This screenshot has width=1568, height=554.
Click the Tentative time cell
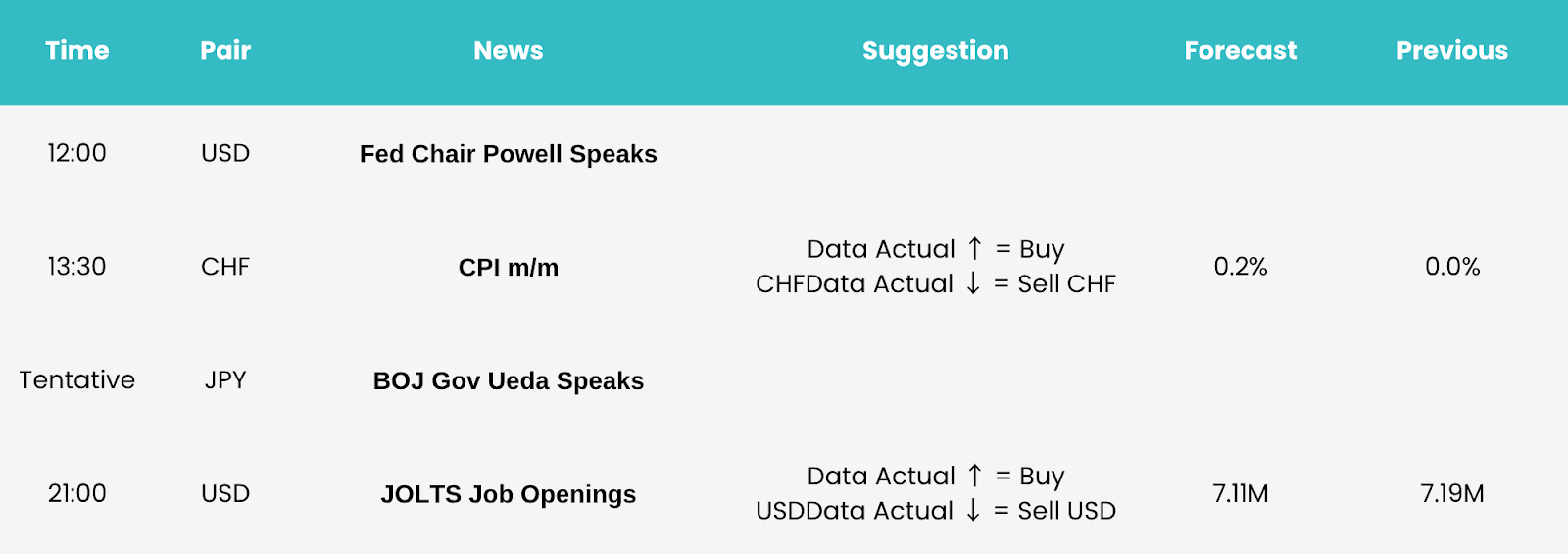point(77,379)
